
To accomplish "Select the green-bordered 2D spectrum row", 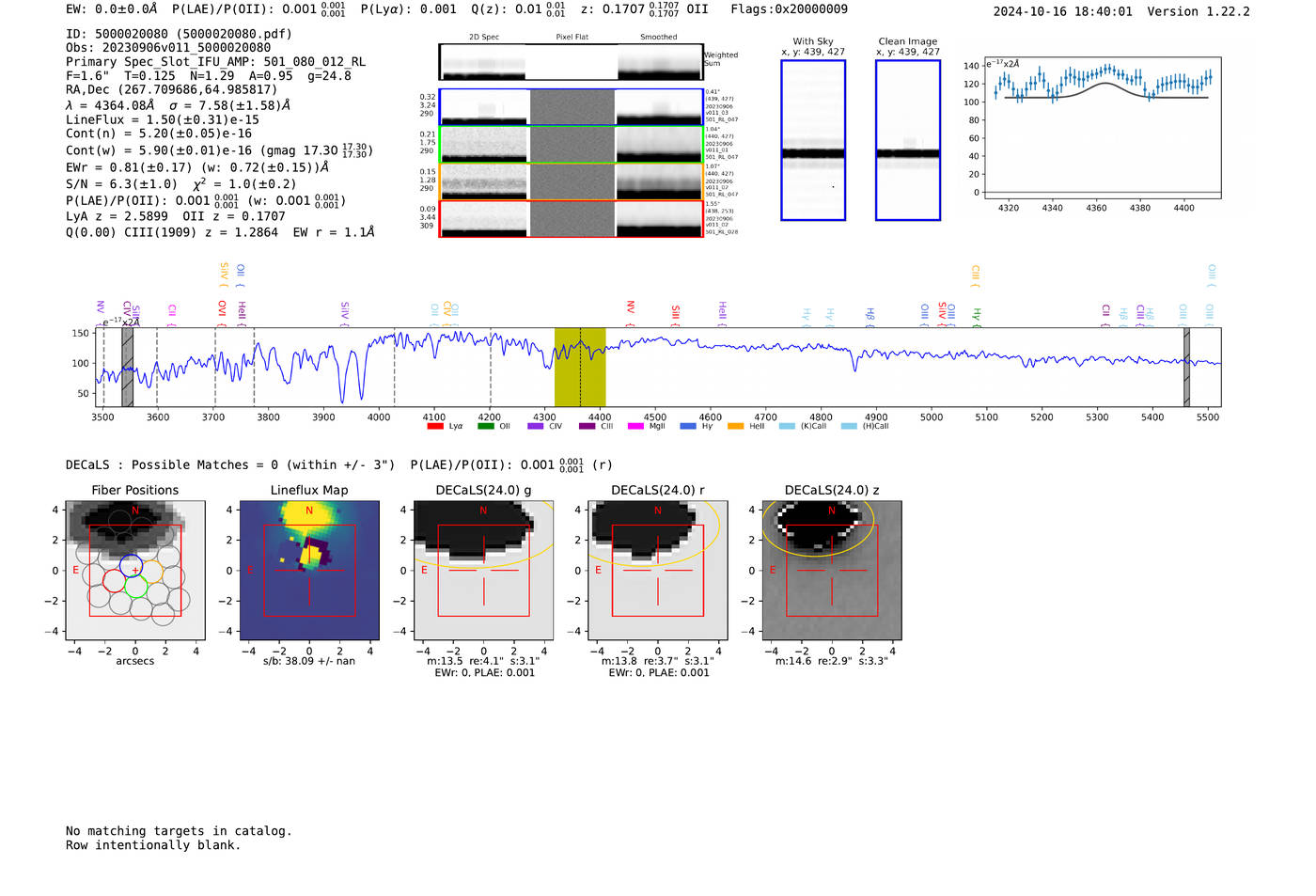I will click(x=572, y=145).
